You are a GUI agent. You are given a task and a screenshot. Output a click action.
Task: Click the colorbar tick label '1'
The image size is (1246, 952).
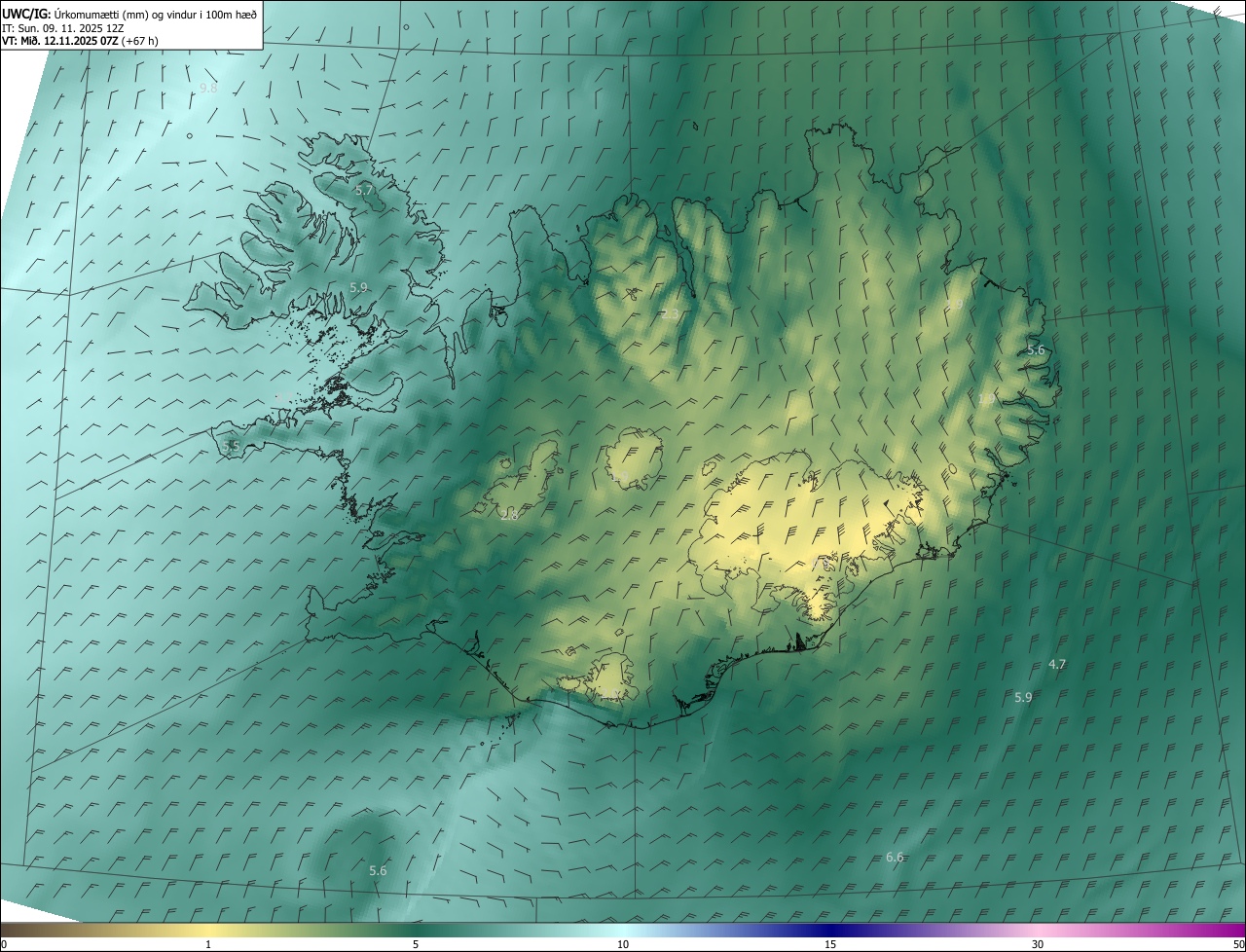point(208,944)
